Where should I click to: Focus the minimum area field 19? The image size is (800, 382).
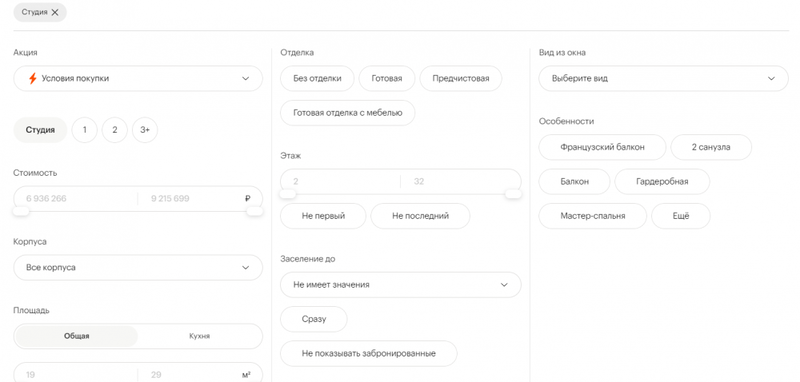click(x=76, y=374)
